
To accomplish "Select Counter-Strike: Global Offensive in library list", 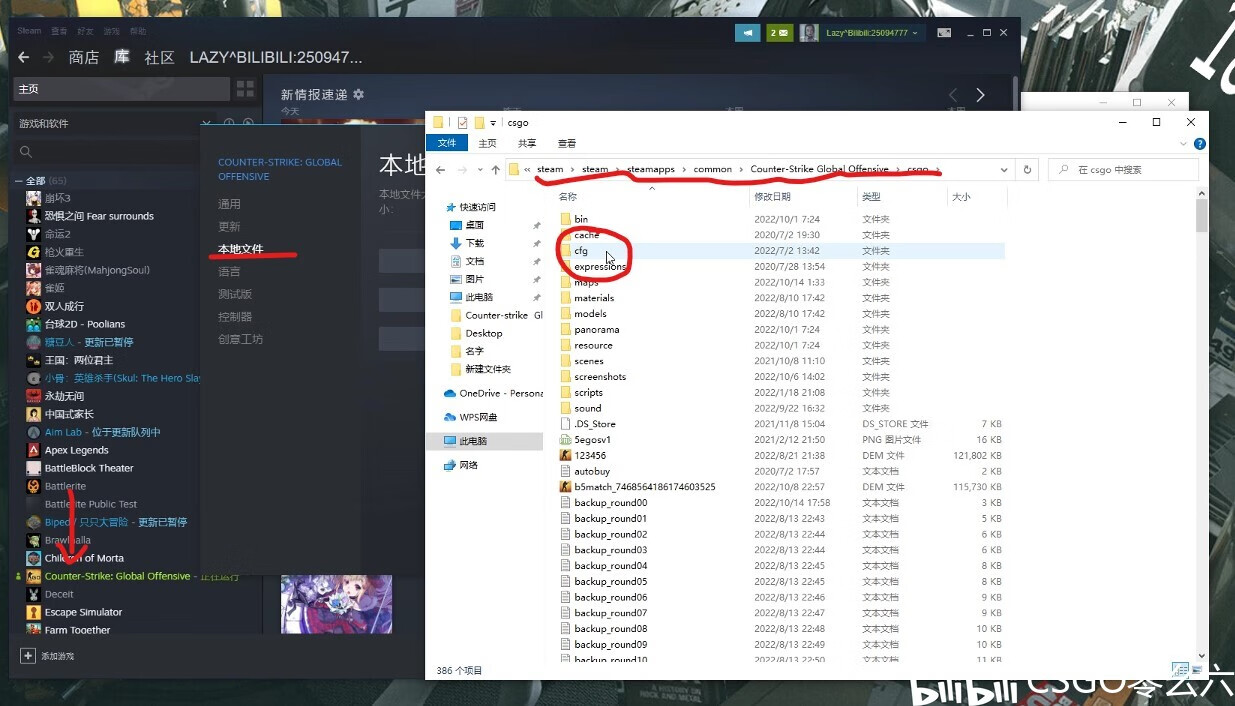I will point(117,576).
